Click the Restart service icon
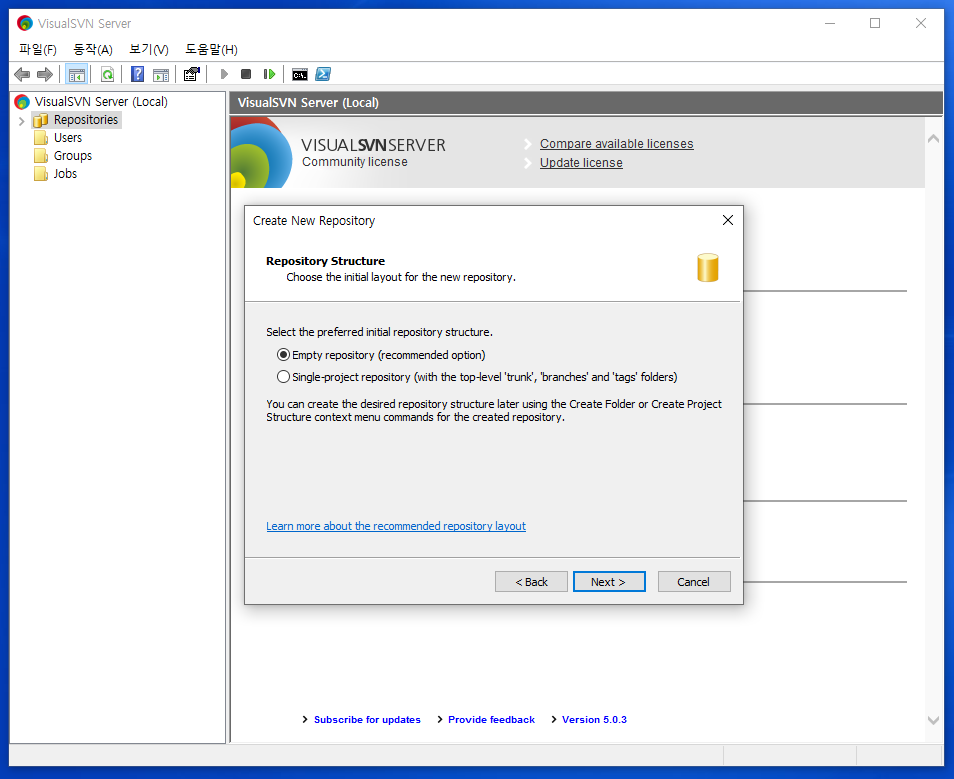 point(269,74)
